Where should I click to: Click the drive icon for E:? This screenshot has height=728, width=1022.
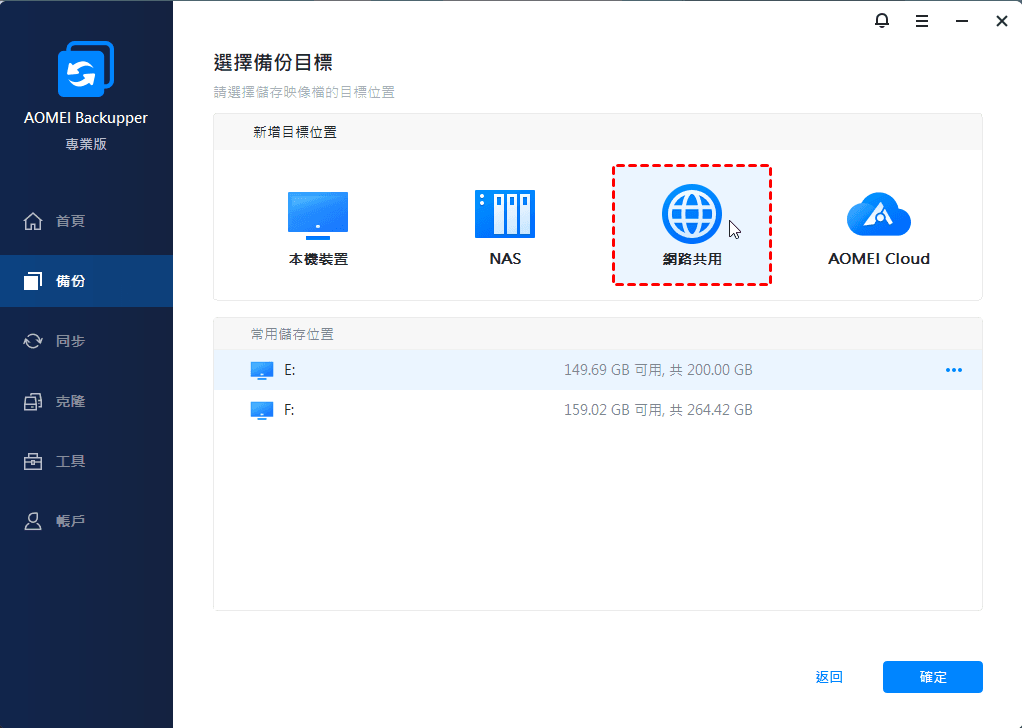(x=262, y=370)
